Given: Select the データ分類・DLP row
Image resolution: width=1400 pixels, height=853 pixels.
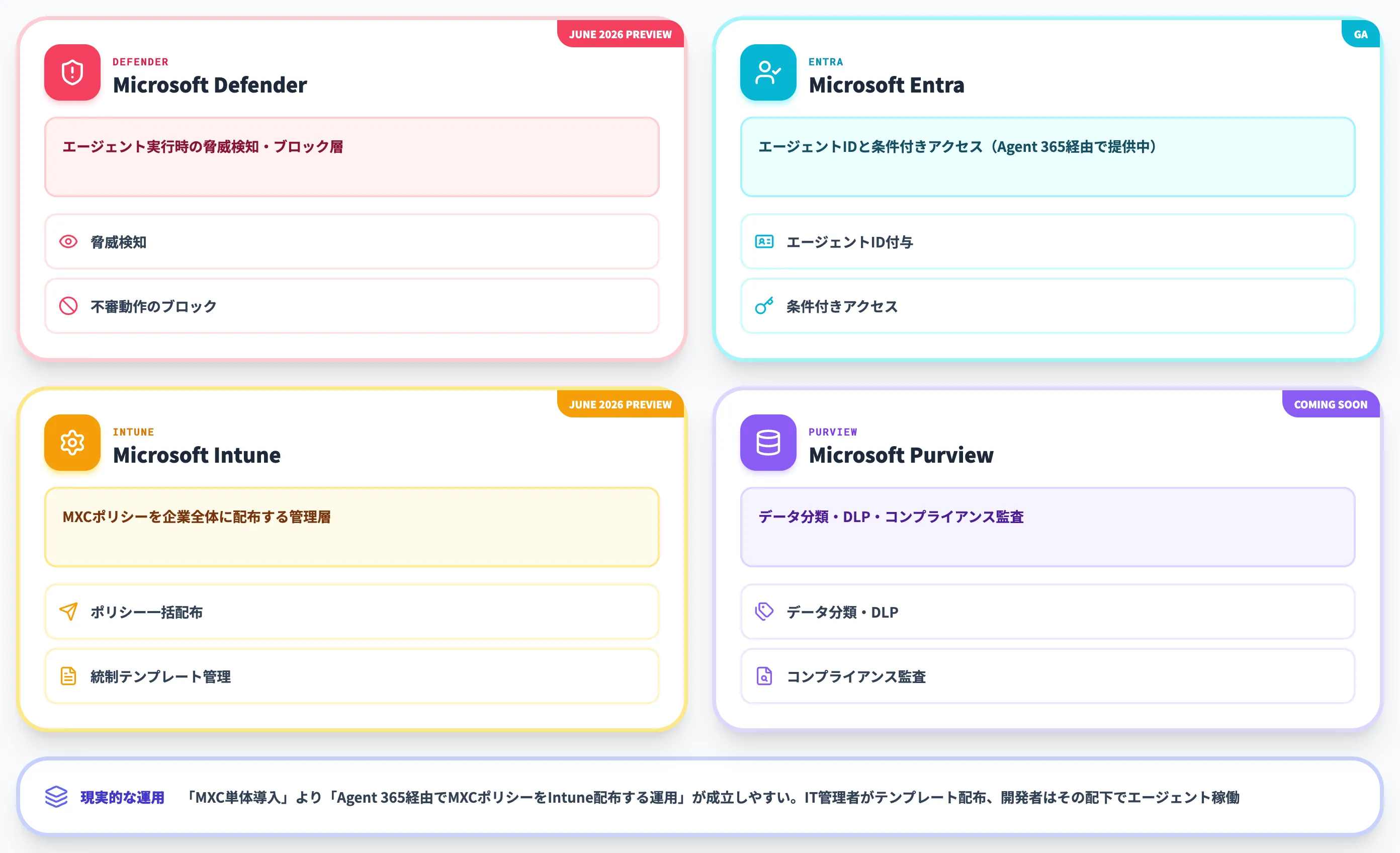Looking at the screenshot, I should coord(1047,612).
